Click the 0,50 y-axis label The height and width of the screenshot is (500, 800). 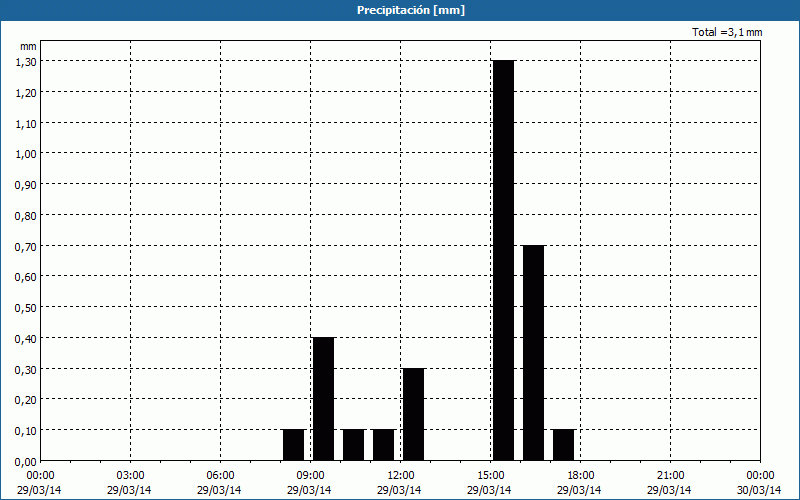[x=26, y=308]
